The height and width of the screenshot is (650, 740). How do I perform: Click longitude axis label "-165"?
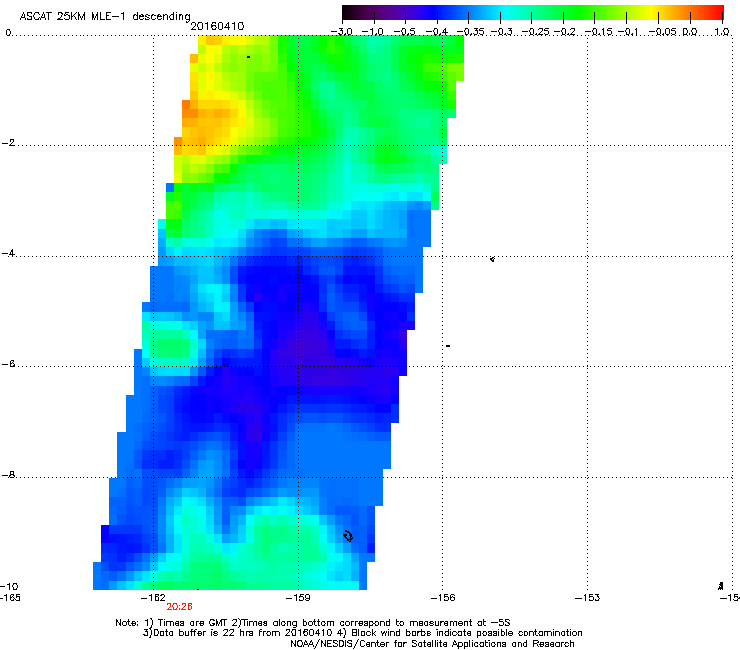[10, 598]
